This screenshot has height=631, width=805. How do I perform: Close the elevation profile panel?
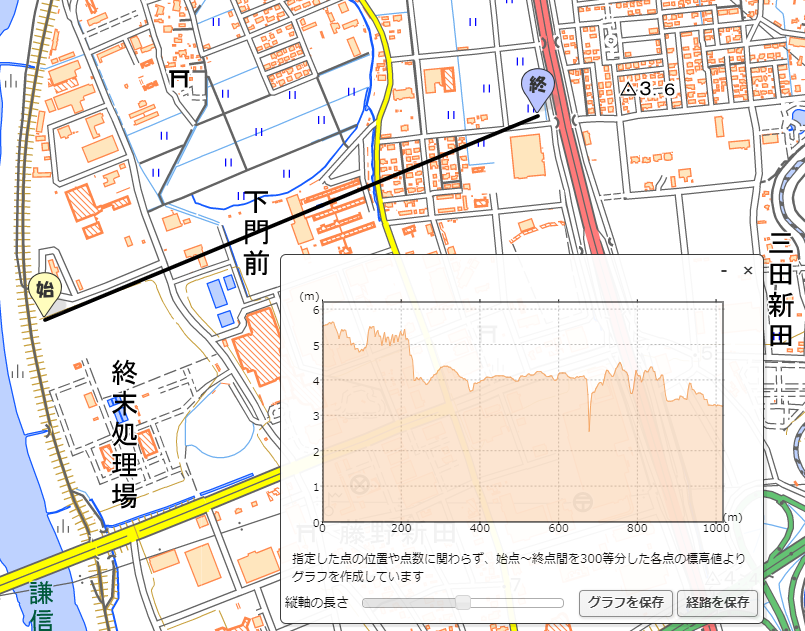pos(748,271)
